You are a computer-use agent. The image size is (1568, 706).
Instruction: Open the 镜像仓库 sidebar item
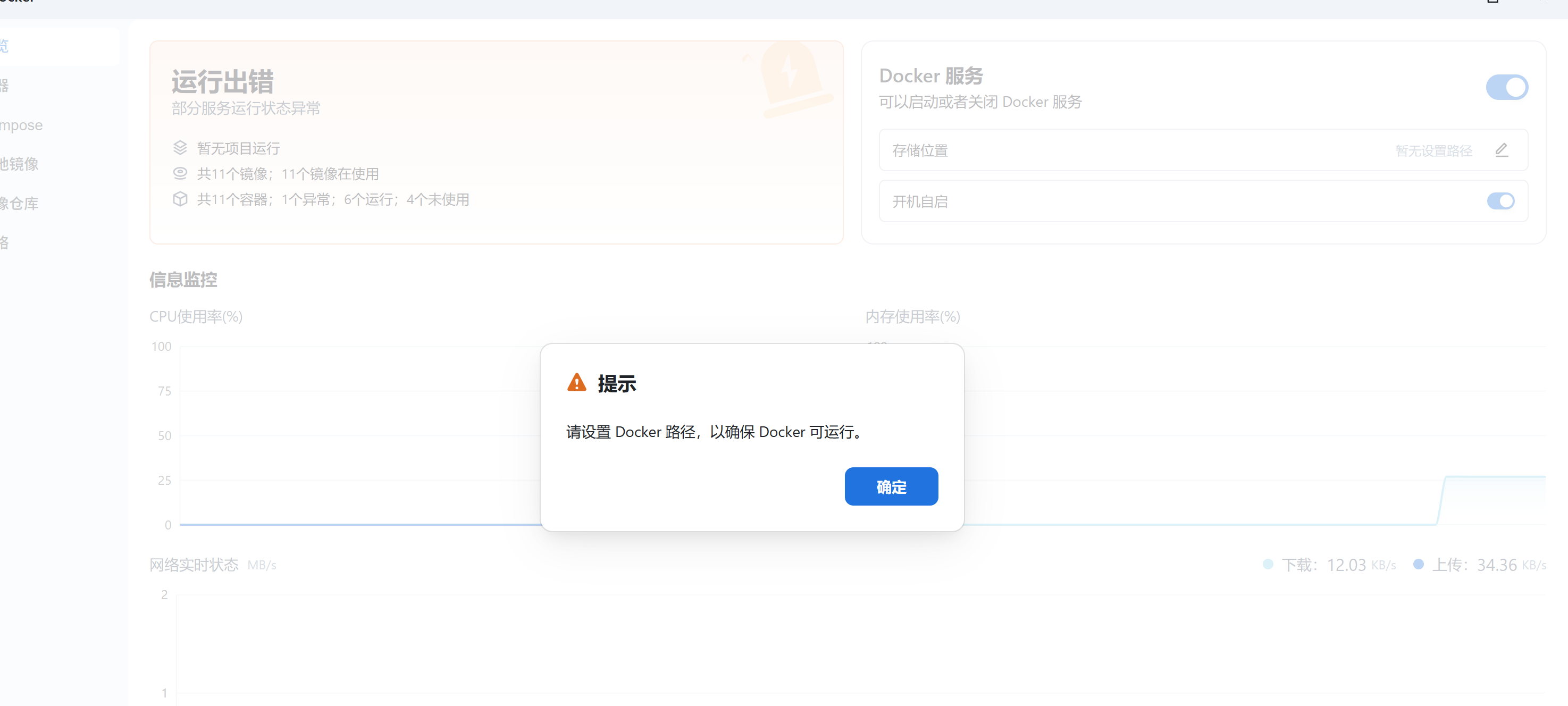coord(20,203)
